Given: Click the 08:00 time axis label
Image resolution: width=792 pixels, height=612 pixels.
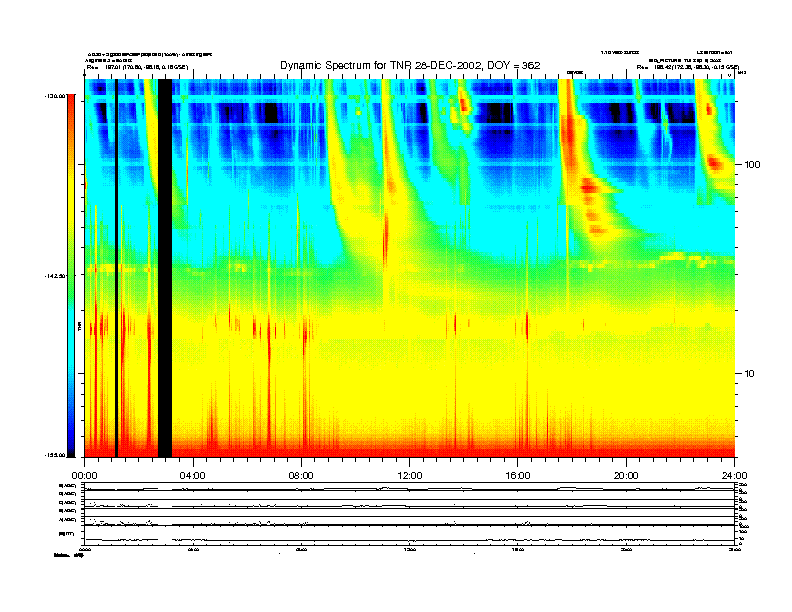Looking at the screenshot, I should pos(302,476).
